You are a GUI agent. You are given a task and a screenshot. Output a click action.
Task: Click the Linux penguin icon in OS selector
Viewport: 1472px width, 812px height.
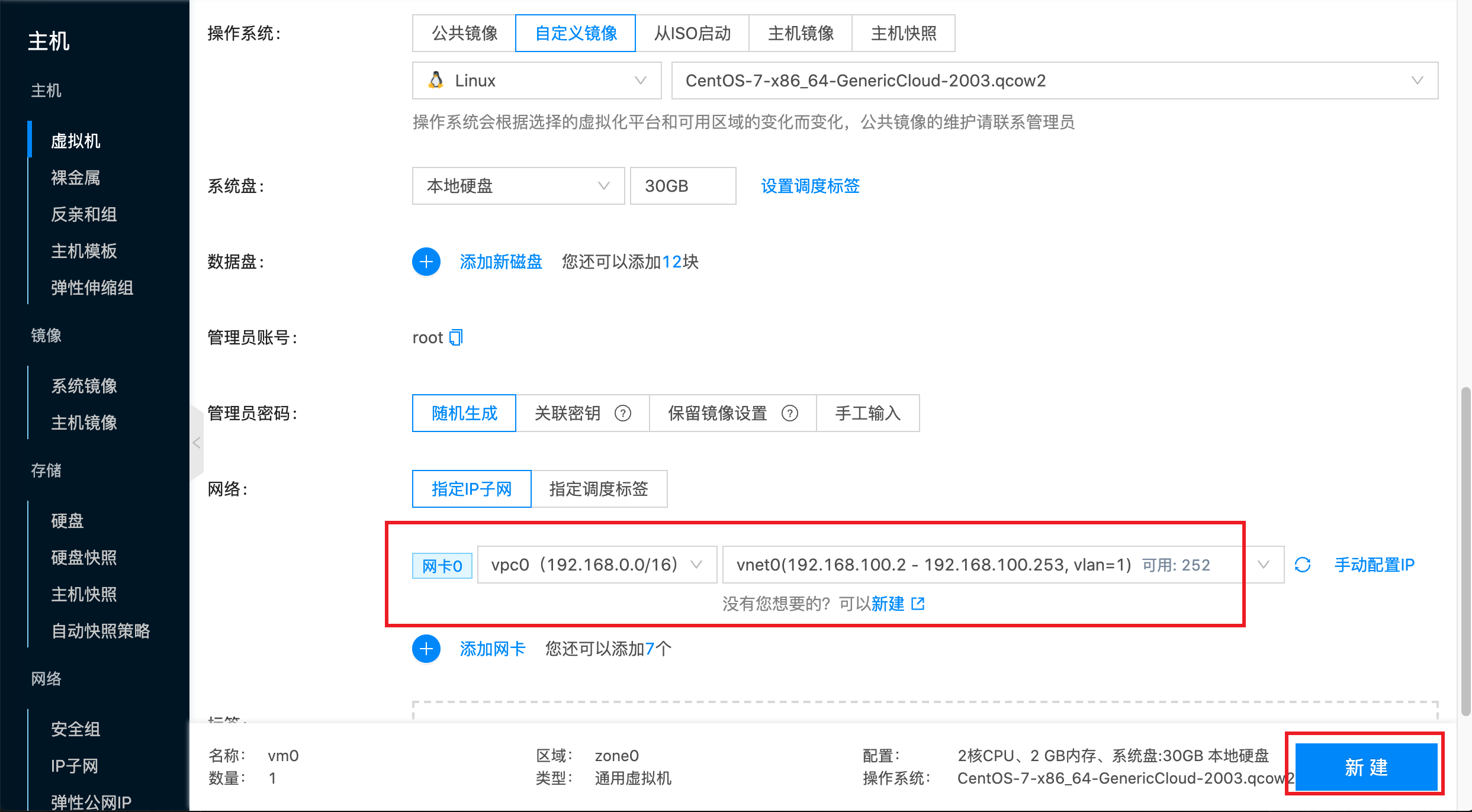pos(436,80)
